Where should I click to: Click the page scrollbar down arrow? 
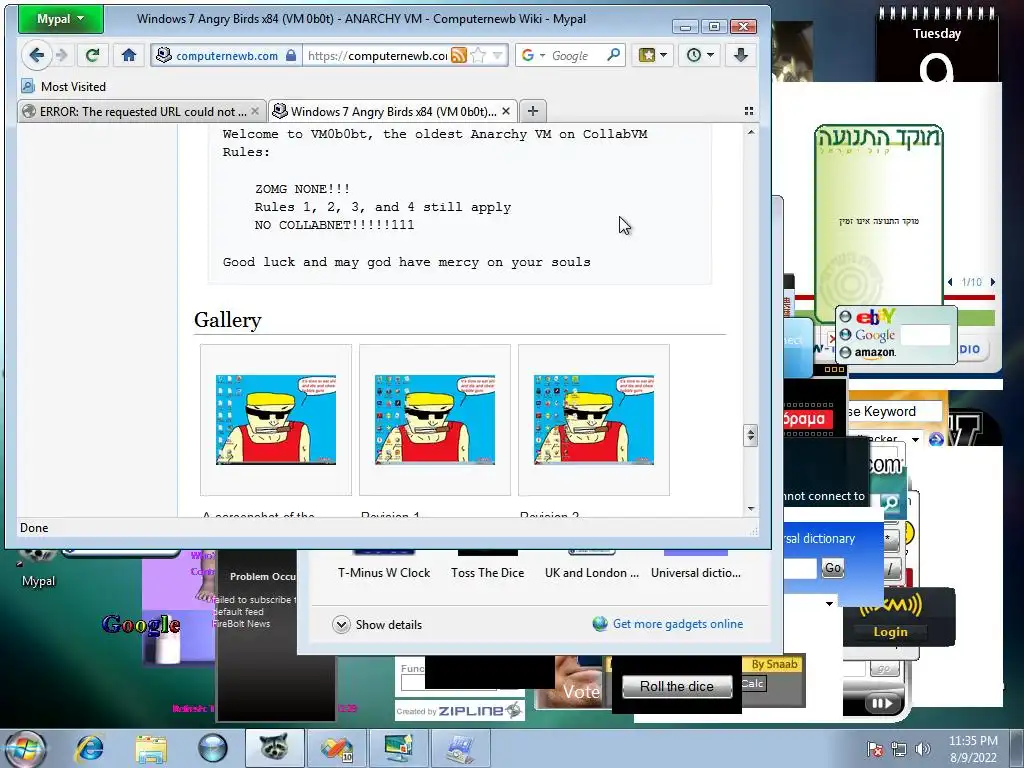pos(751,509)
